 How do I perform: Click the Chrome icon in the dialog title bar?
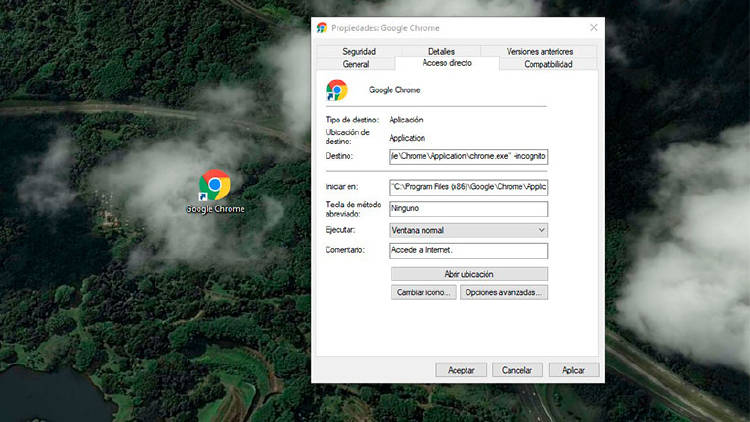[321, 28]
